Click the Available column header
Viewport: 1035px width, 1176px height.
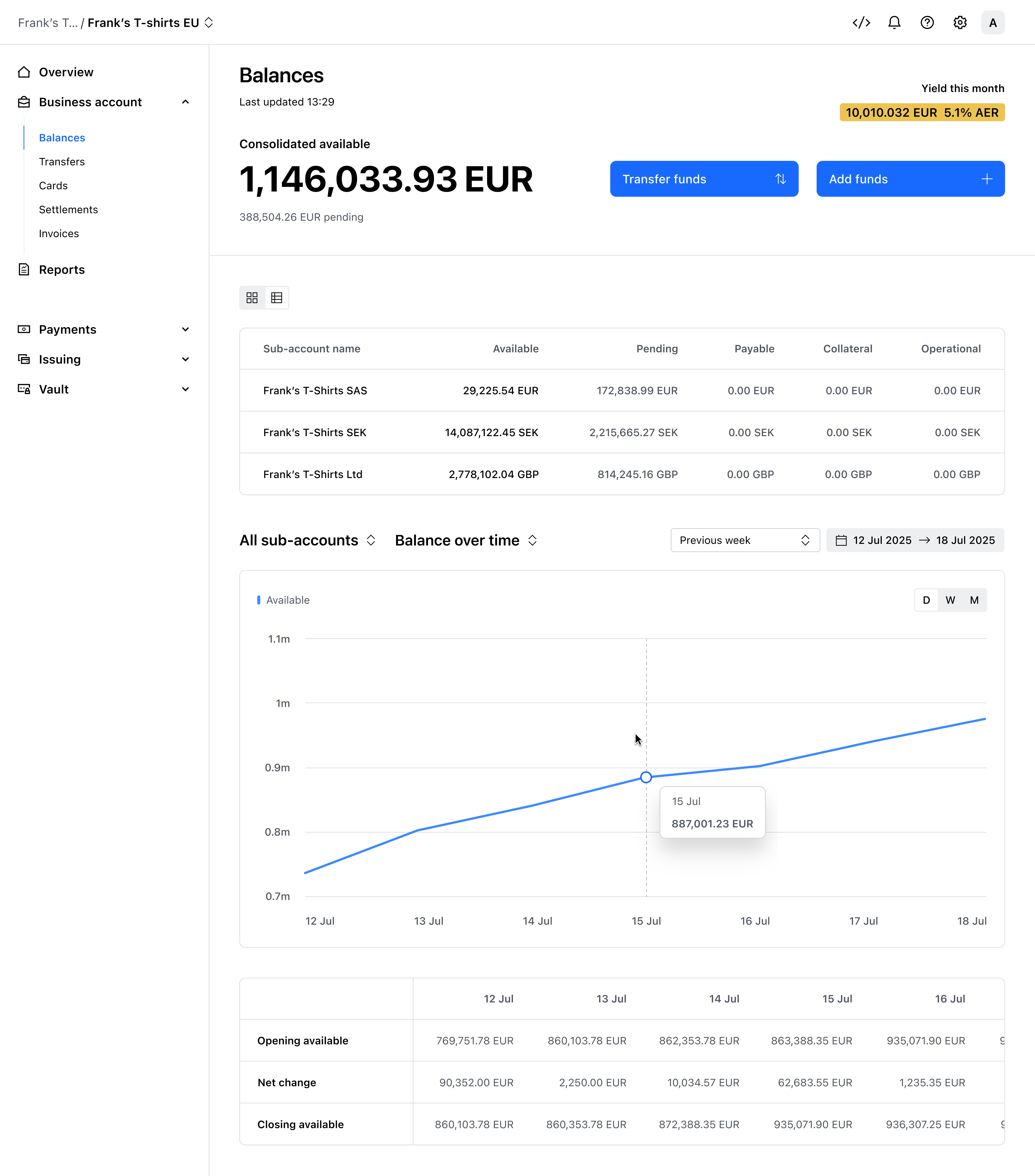(515, 349)
